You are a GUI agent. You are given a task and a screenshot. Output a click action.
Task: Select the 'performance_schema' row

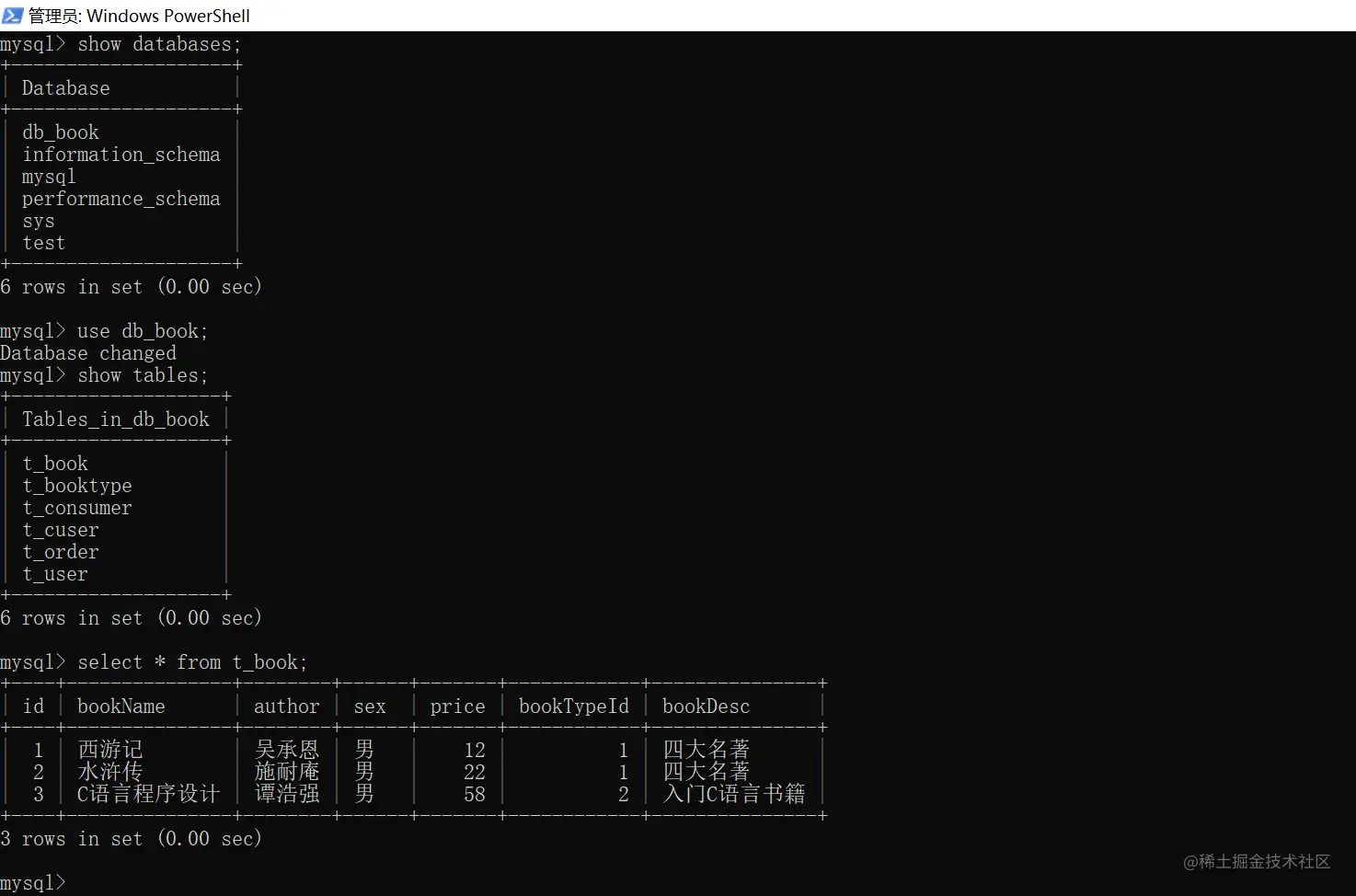coord(121,199)
